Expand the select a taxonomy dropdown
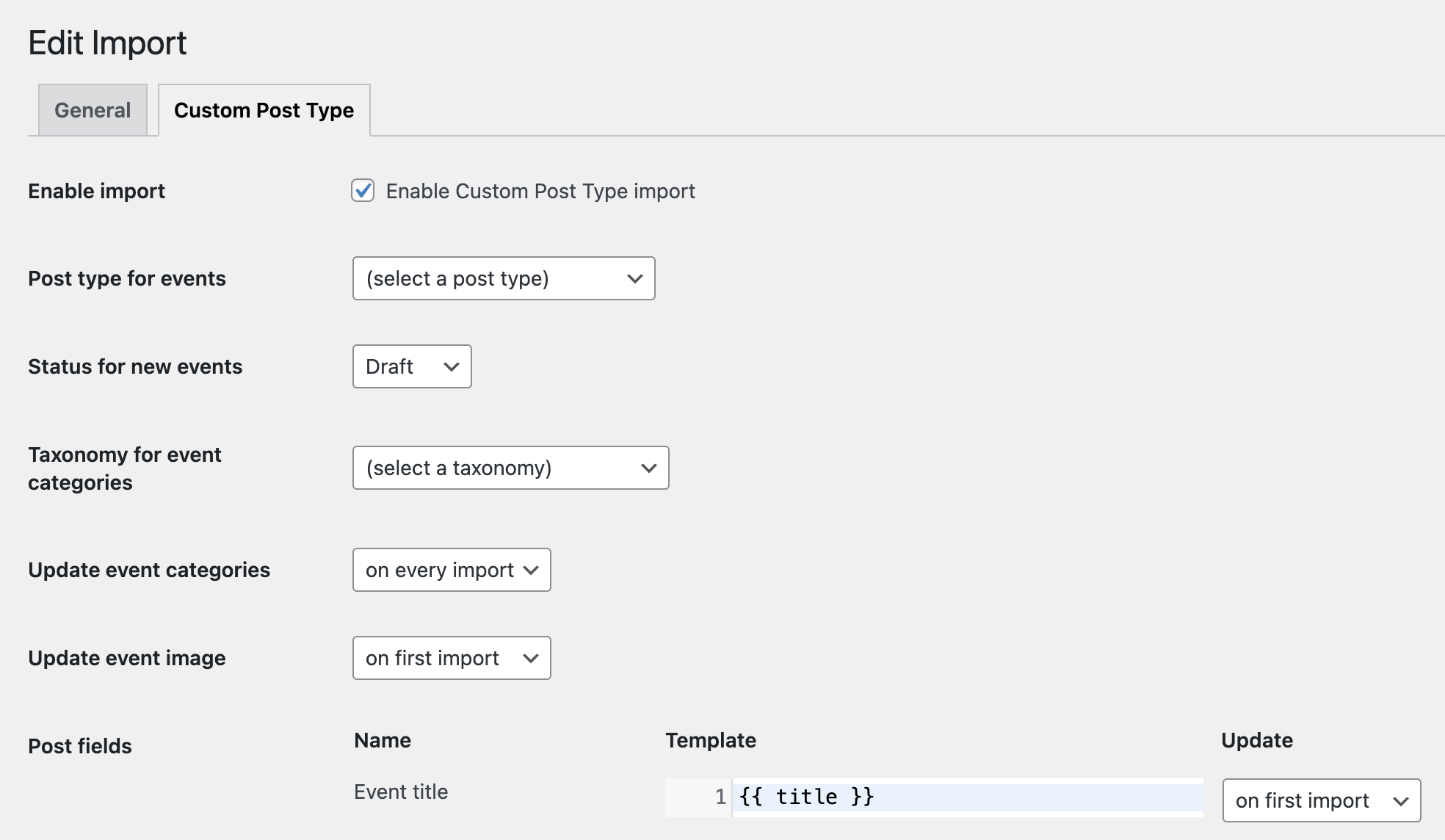Viewport: 1445px width, 840px height. (x=510, y=468)
